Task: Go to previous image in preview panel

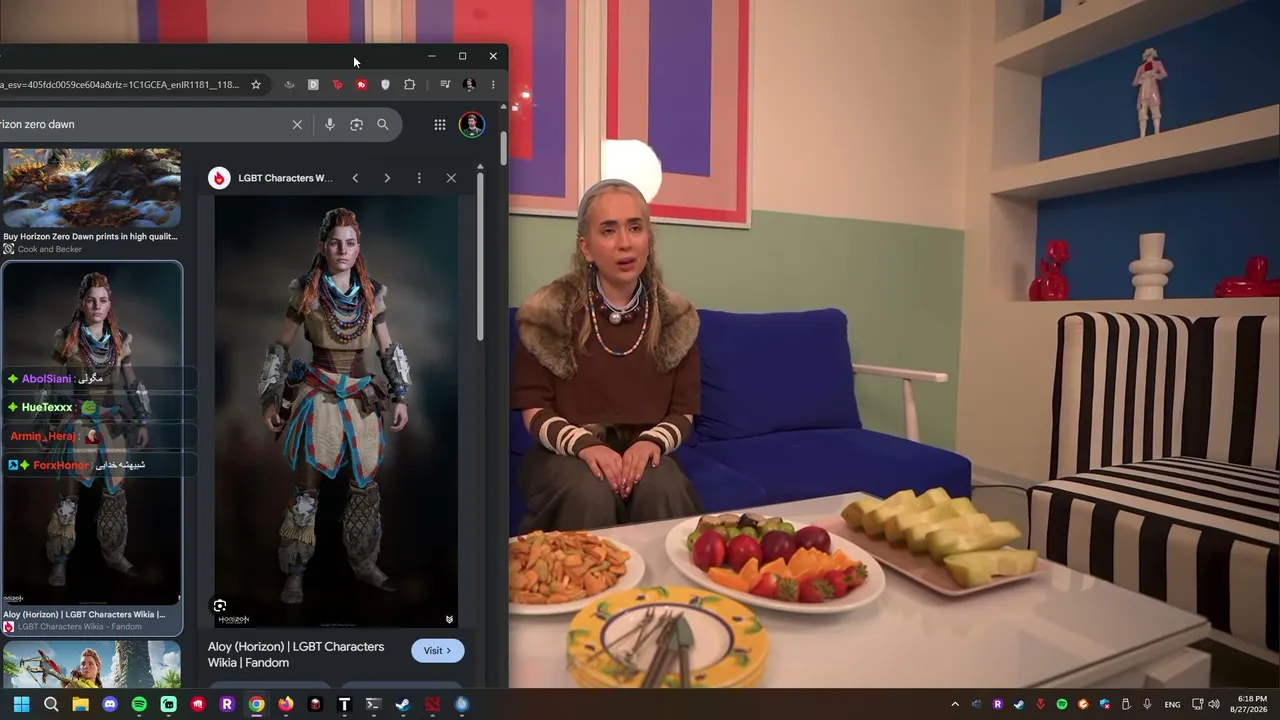Action: point(355,178)
